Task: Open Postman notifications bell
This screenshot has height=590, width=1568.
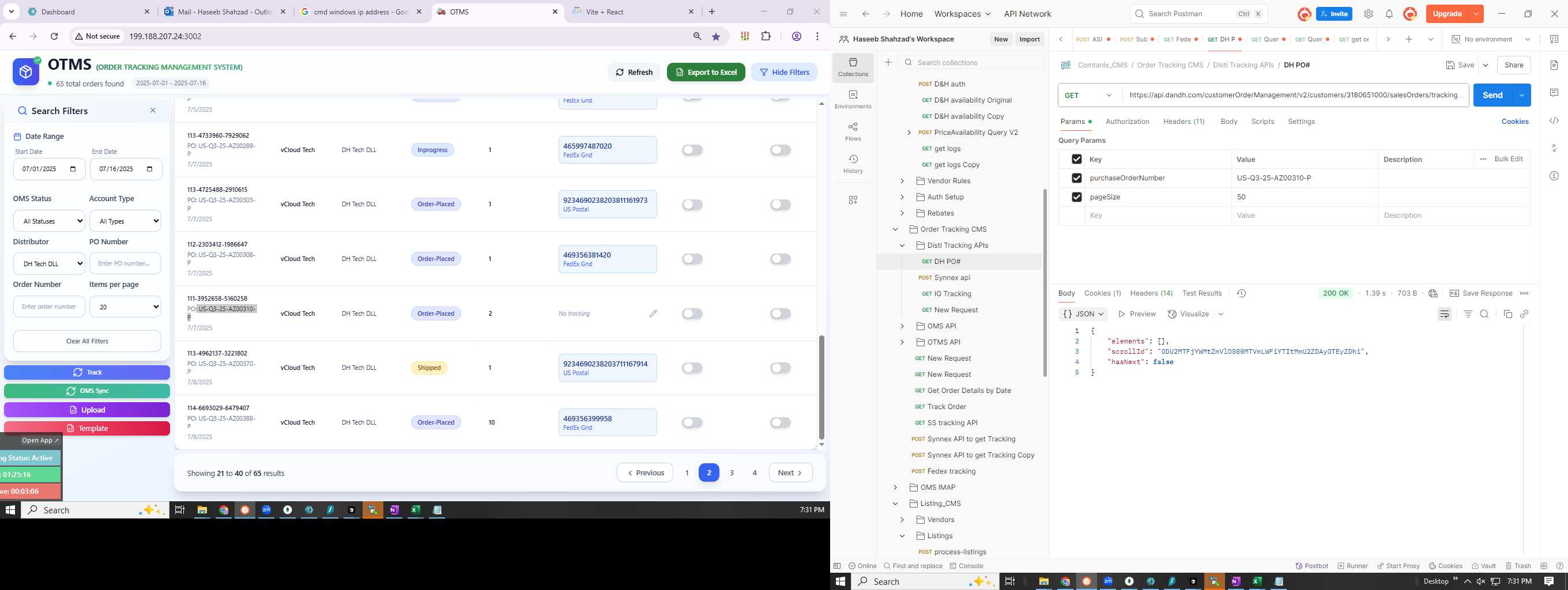Action: pos(1389,13)
